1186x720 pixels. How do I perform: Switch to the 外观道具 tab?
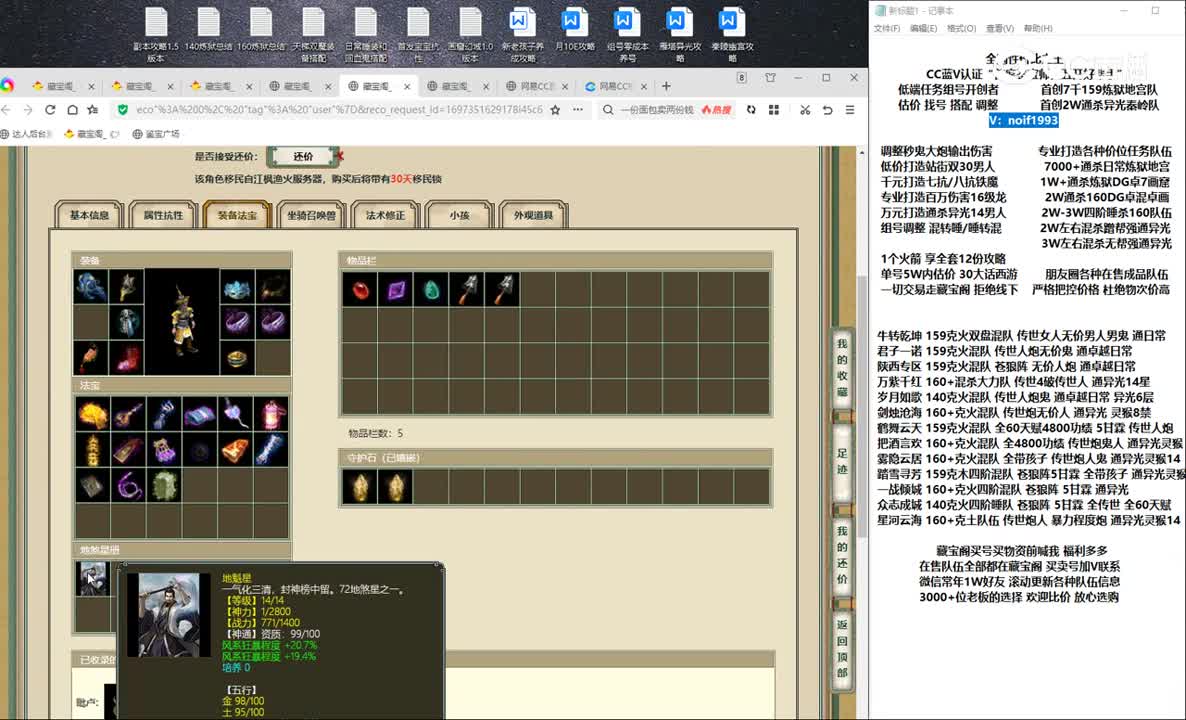tap(533, 216)
